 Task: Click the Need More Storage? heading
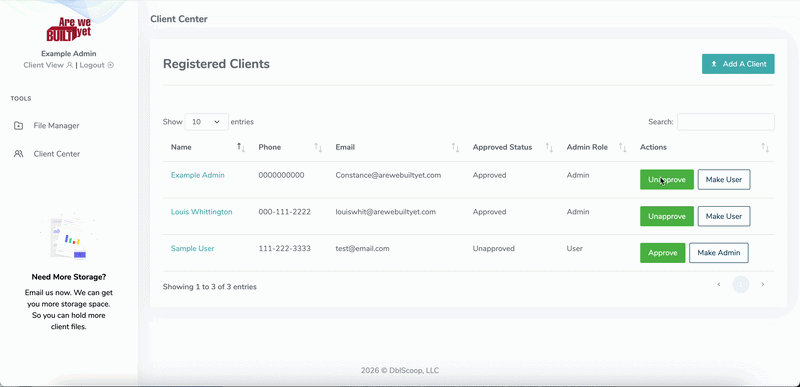coord(69,277)
